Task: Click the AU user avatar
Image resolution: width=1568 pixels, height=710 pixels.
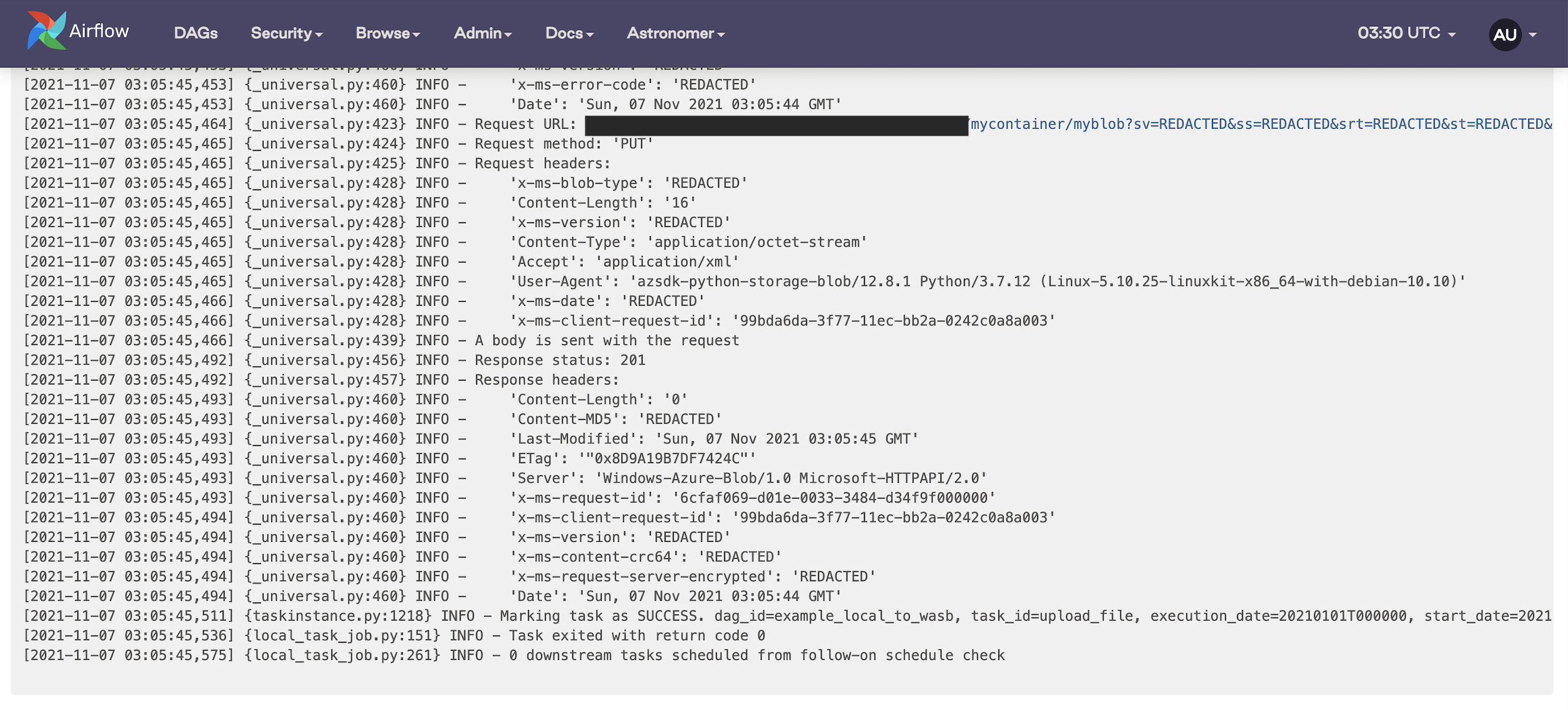Action: tap(1504, 34)
